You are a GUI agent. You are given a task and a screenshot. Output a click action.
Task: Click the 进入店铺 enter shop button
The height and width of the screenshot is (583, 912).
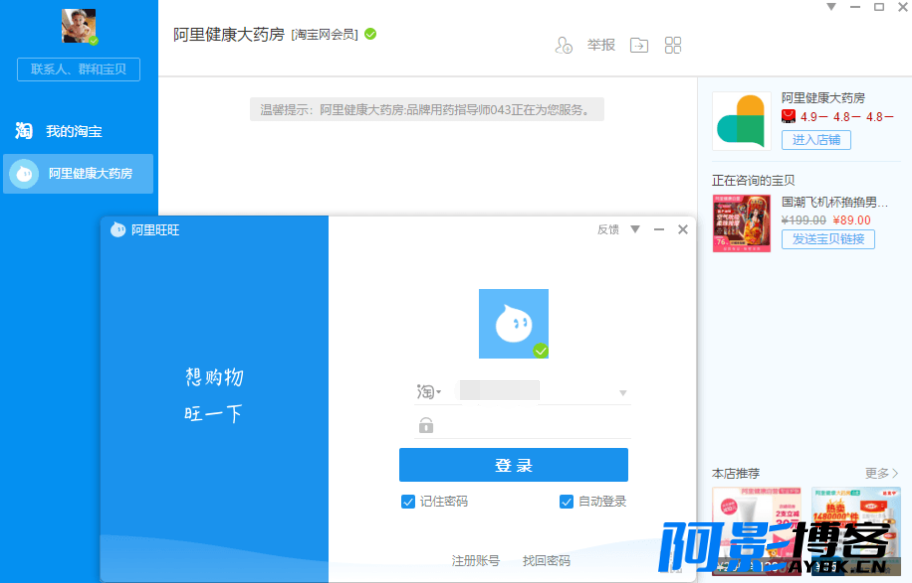816,140
